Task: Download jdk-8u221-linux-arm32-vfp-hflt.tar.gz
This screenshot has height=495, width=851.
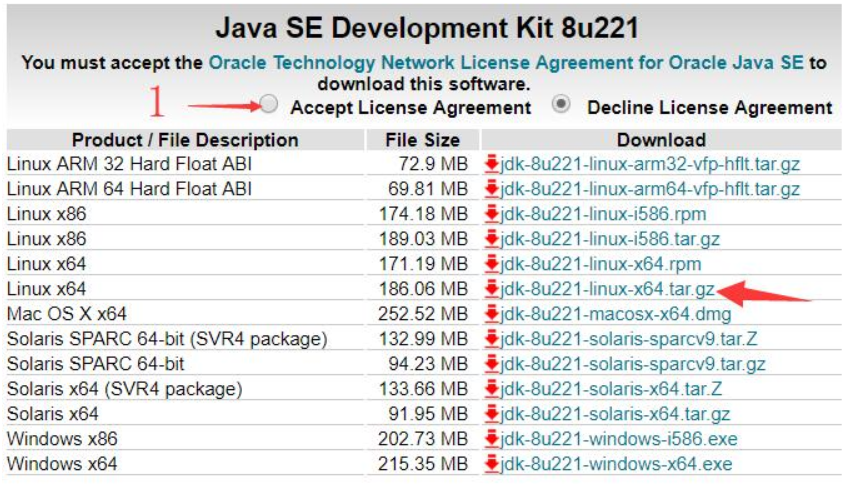Action: pos(650,164)
